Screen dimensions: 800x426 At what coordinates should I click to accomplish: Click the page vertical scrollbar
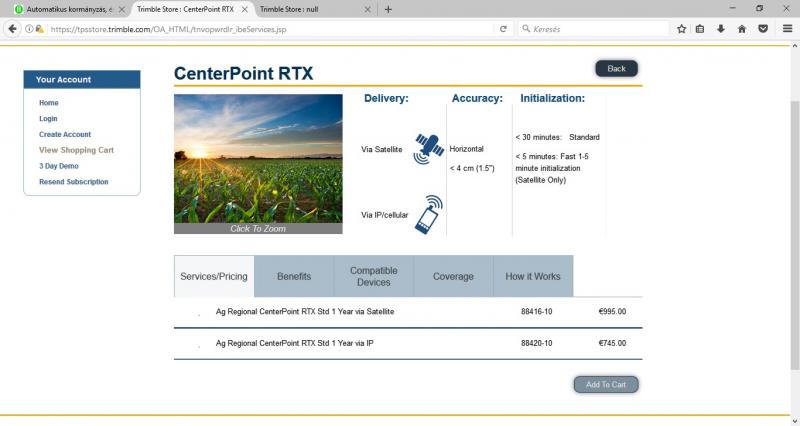pyautogui.click(x=795, y=235)
